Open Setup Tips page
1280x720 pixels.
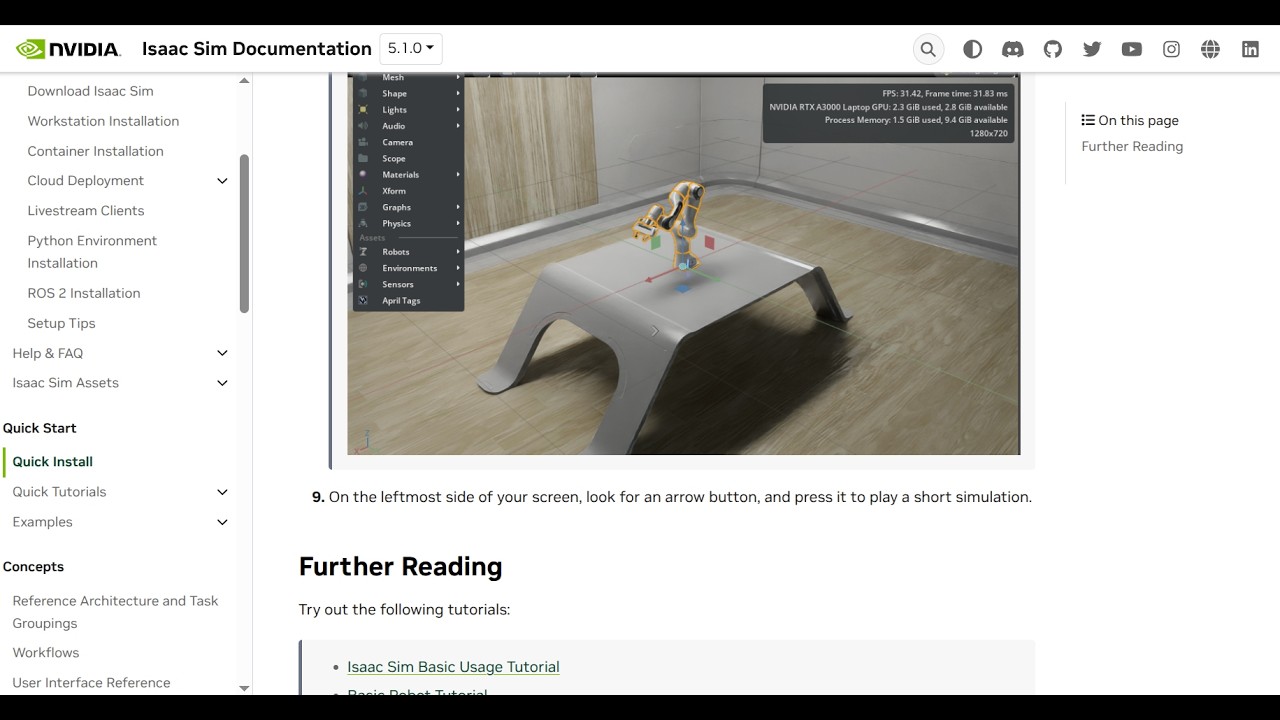[62, 323]
